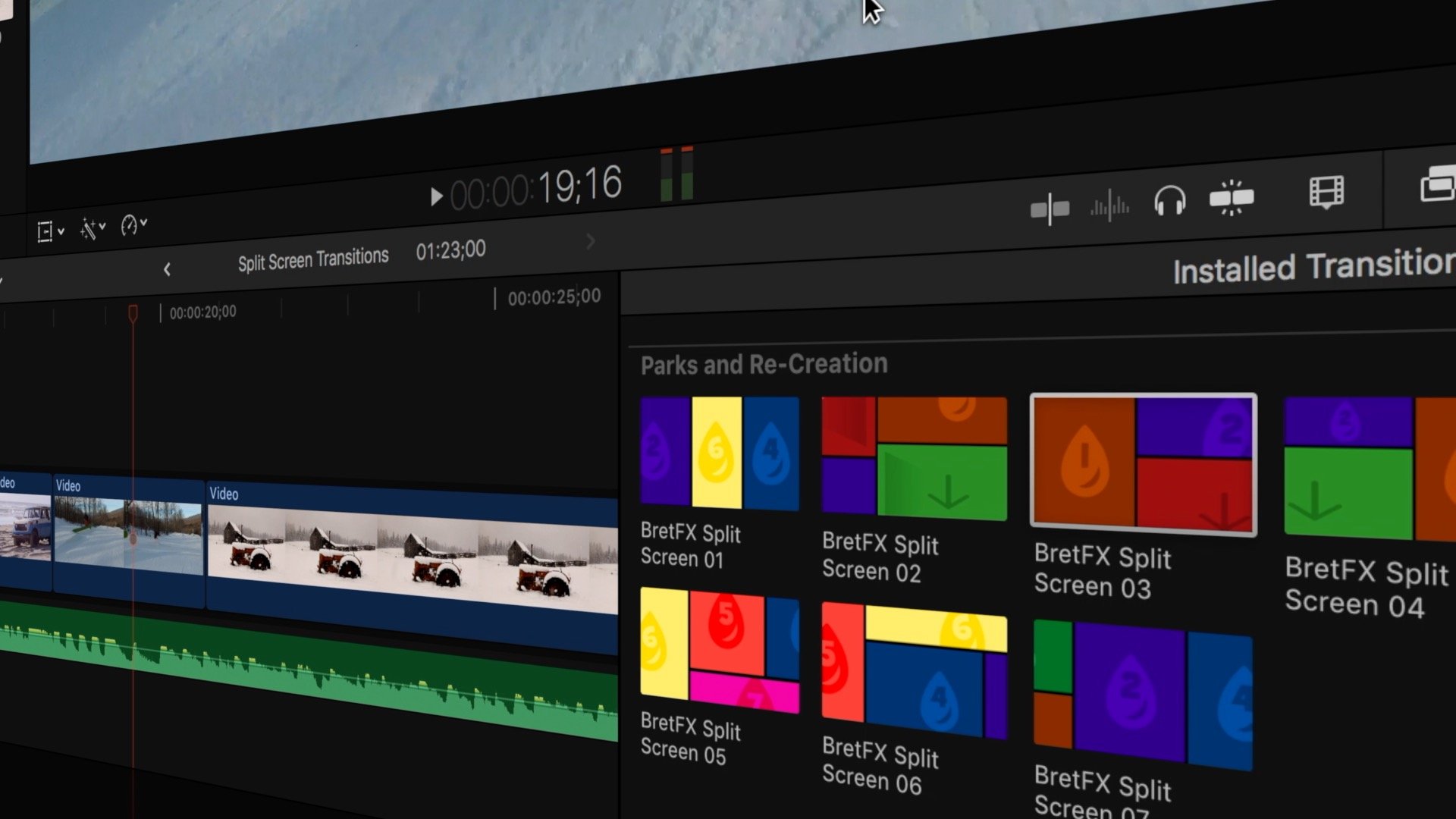Screen dimensions: 1456x819
Task: Toggle video skimming icon
Action: 1050,209
